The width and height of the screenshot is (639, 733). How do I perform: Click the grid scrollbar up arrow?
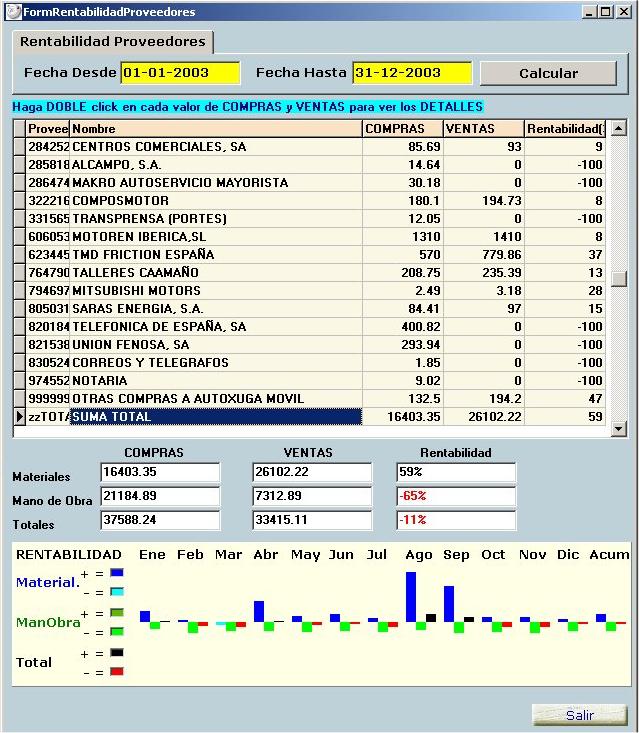tap(619, 128)
